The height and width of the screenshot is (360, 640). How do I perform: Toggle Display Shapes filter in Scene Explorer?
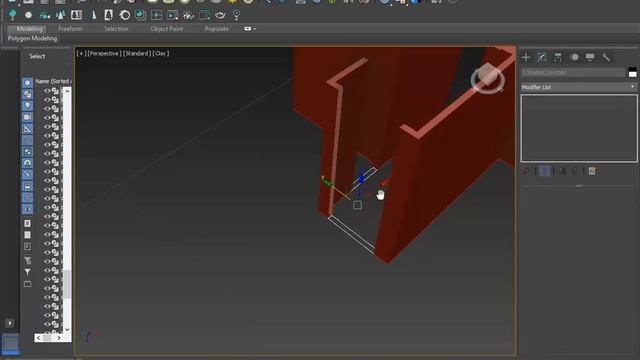pos(27,94)
